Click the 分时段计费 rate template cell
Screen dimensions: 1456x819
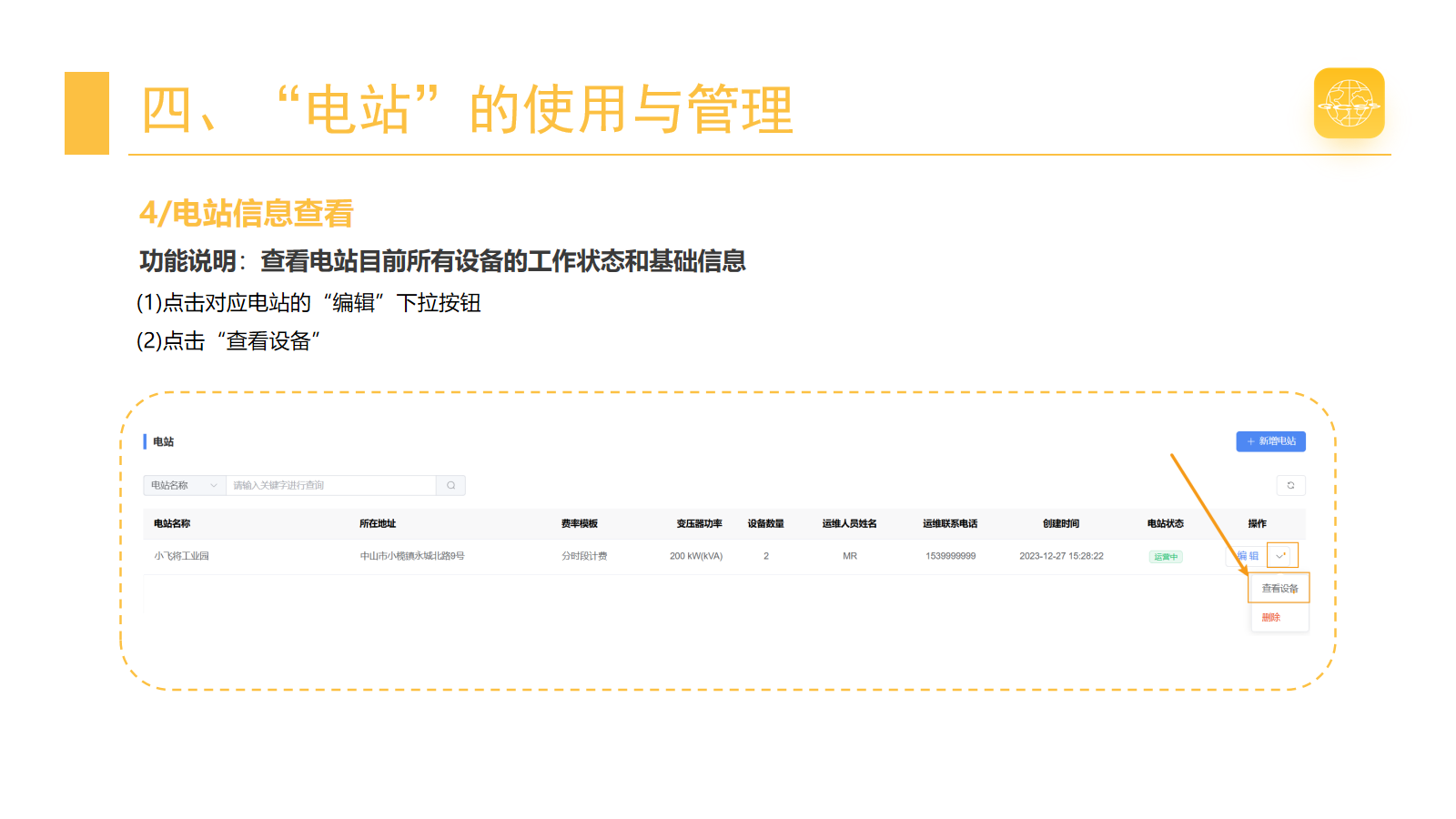coord(584,556)
